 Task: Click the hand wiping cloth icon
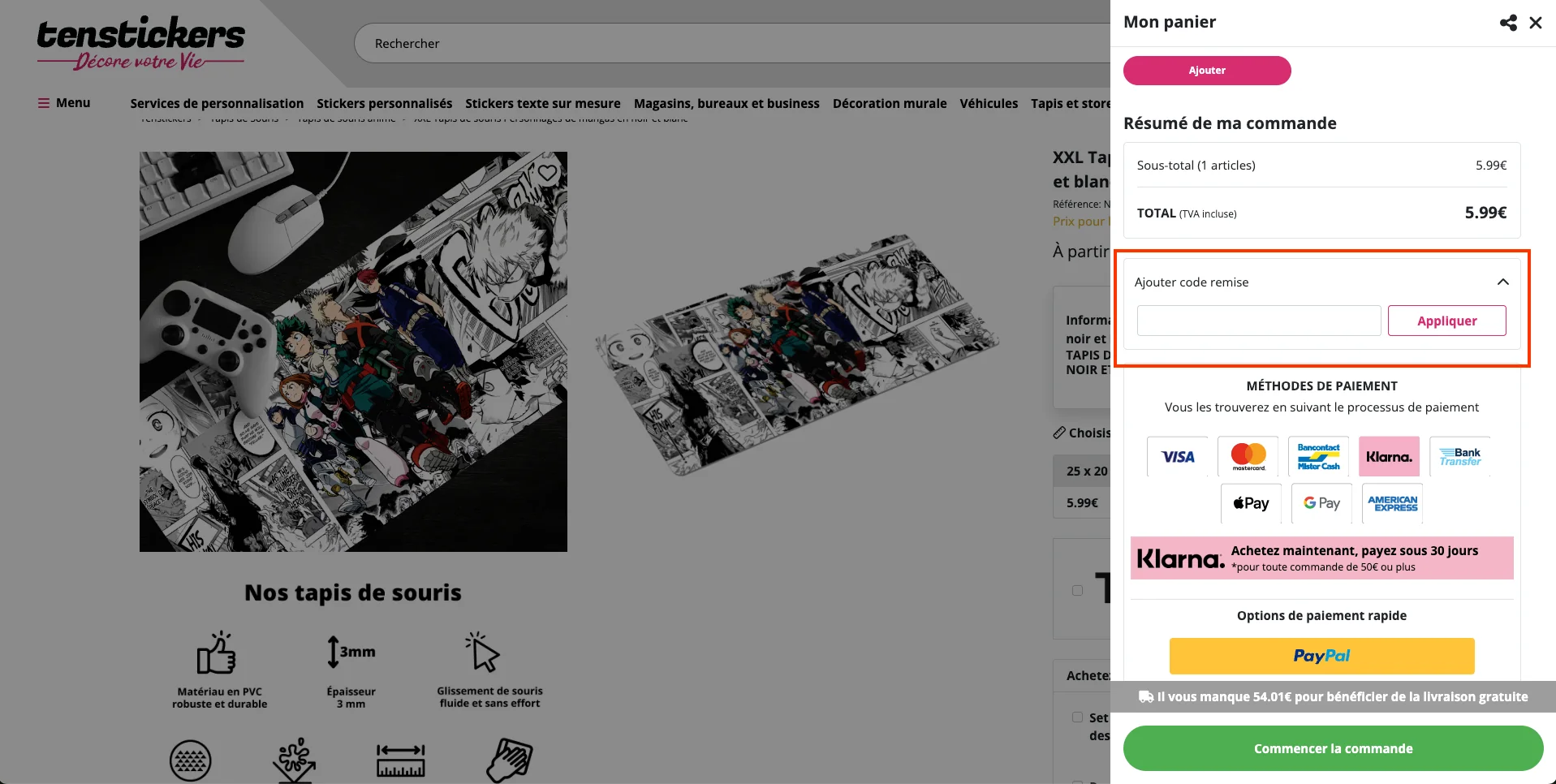tap(510, 760)
